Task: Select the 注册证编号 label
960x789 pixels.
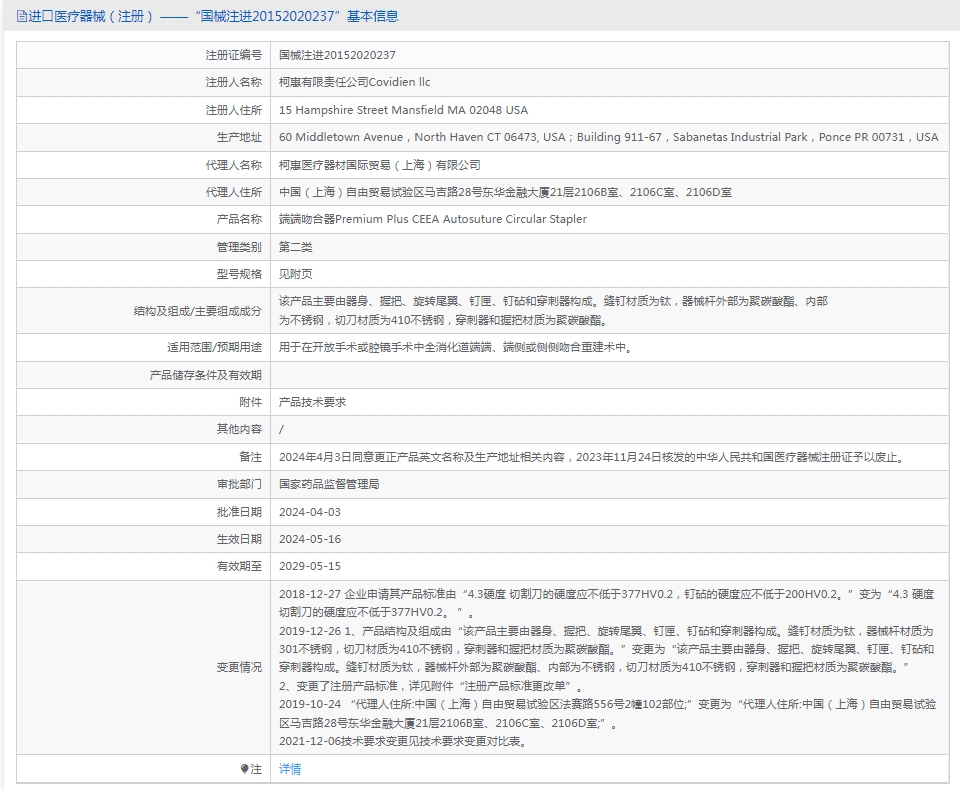Action: [x=233, y=55]
